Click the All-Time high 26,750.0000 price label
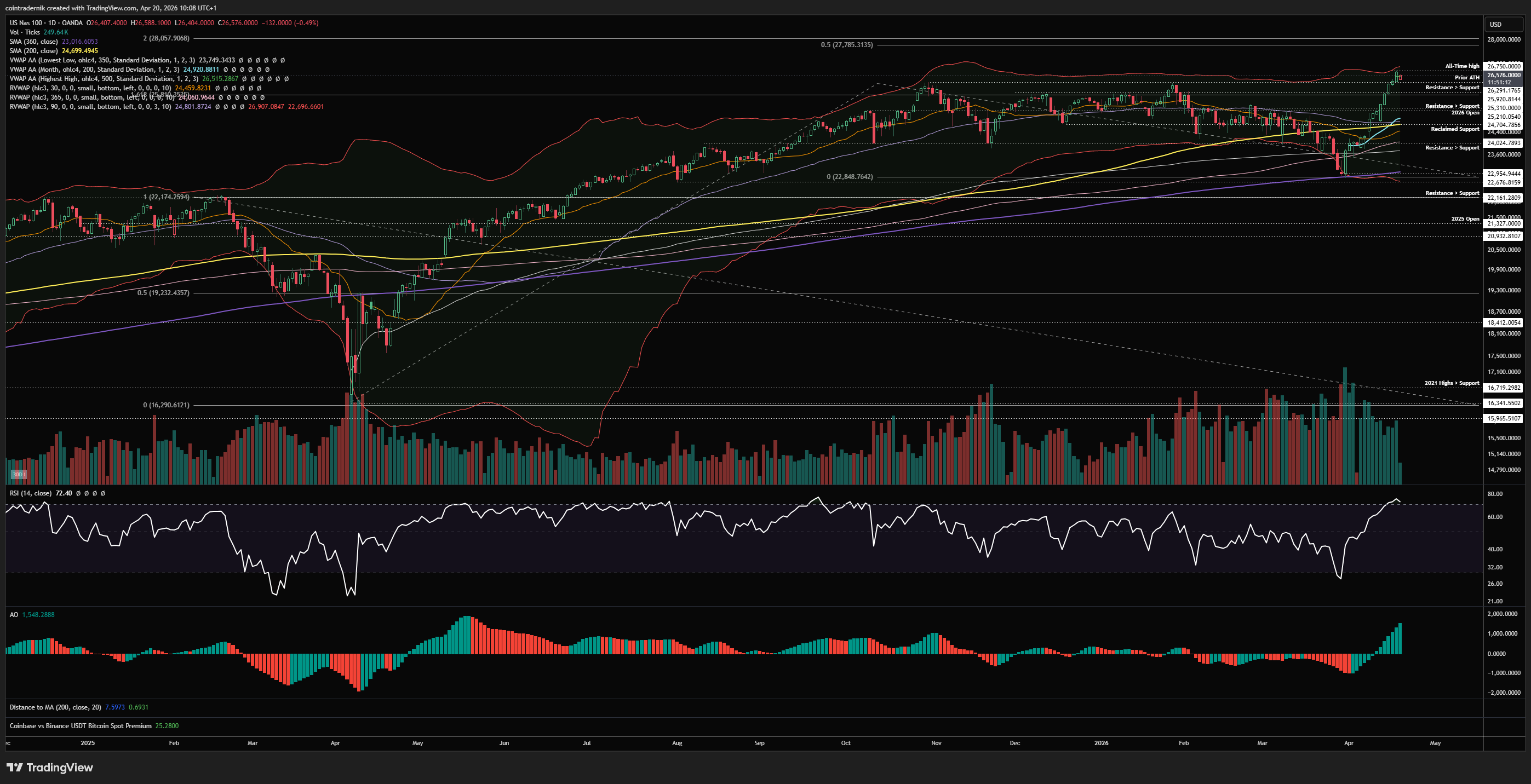 tap(1504, 66)
